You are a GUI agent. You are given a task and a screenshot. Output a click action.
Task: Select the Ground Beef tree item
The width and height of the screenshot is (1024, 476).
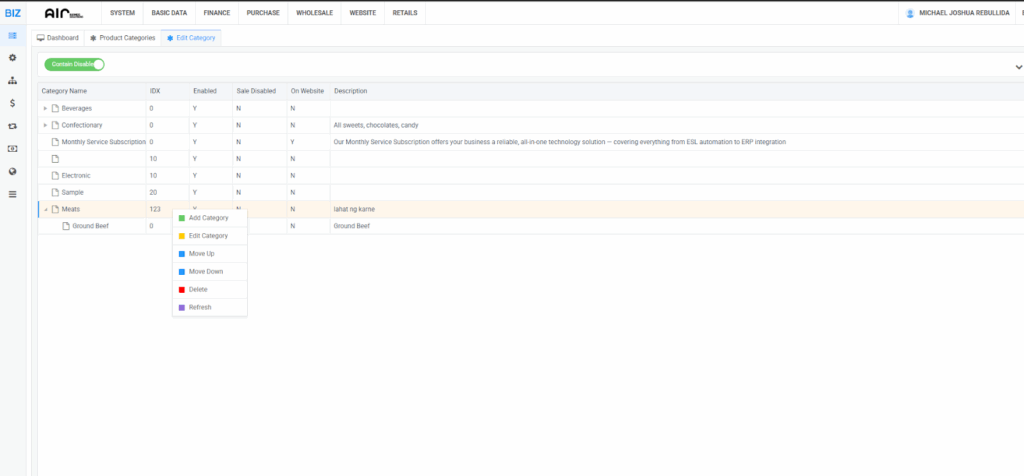pyautogui.click(x=90, y=226)
